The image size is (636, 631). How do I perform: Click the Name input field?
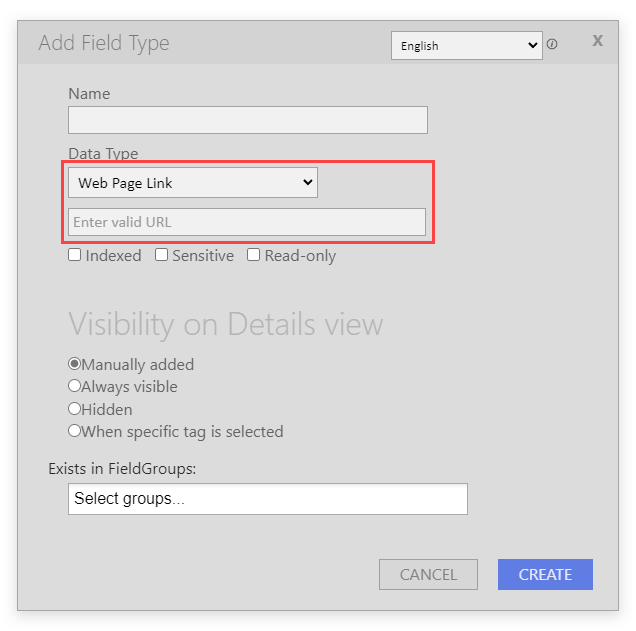tap(248, 120)
